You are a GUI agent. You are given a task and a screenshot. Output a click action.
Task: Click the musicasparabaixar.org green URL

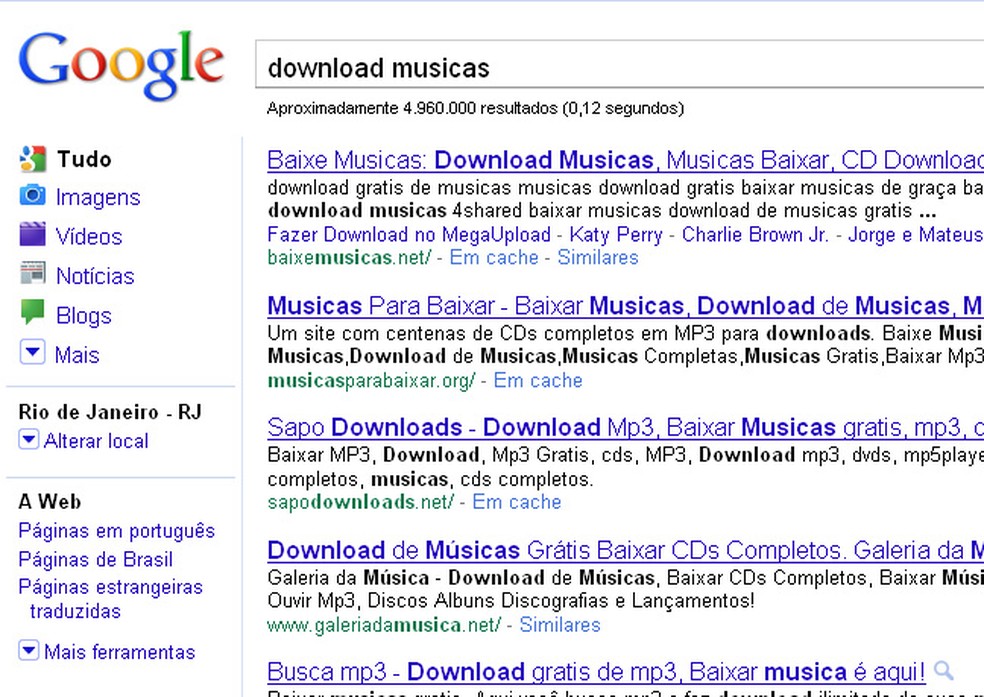(372, 381)
